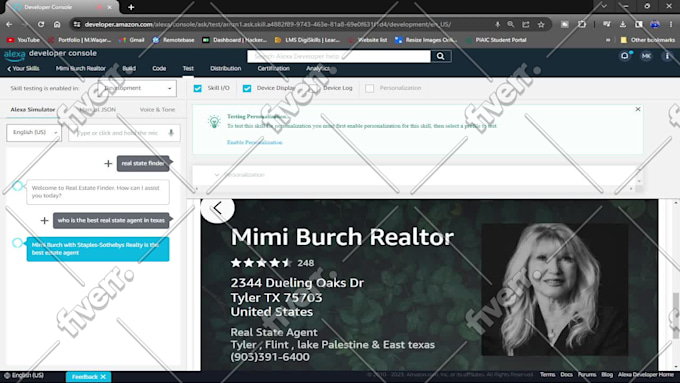Click the browser side panel icon

639,25
